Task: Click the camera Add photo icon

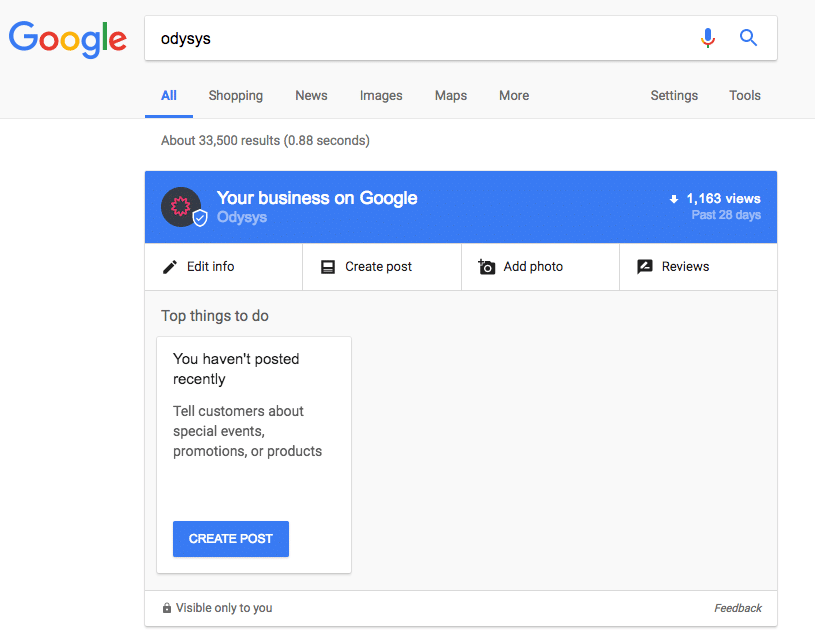Action: pos(487,267)
